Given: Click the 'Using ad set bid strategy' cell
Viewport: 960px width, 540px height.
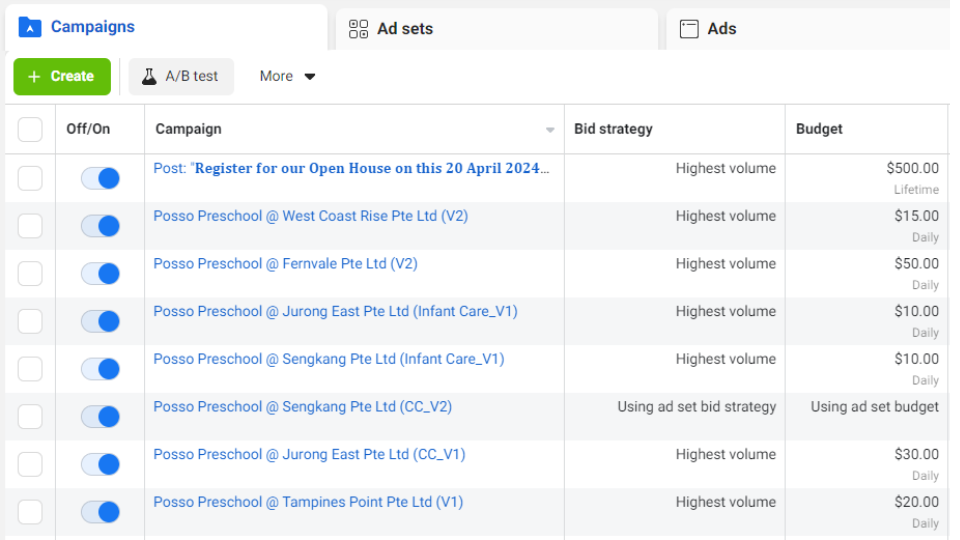Looking at the screenshot, I should 696,407.
